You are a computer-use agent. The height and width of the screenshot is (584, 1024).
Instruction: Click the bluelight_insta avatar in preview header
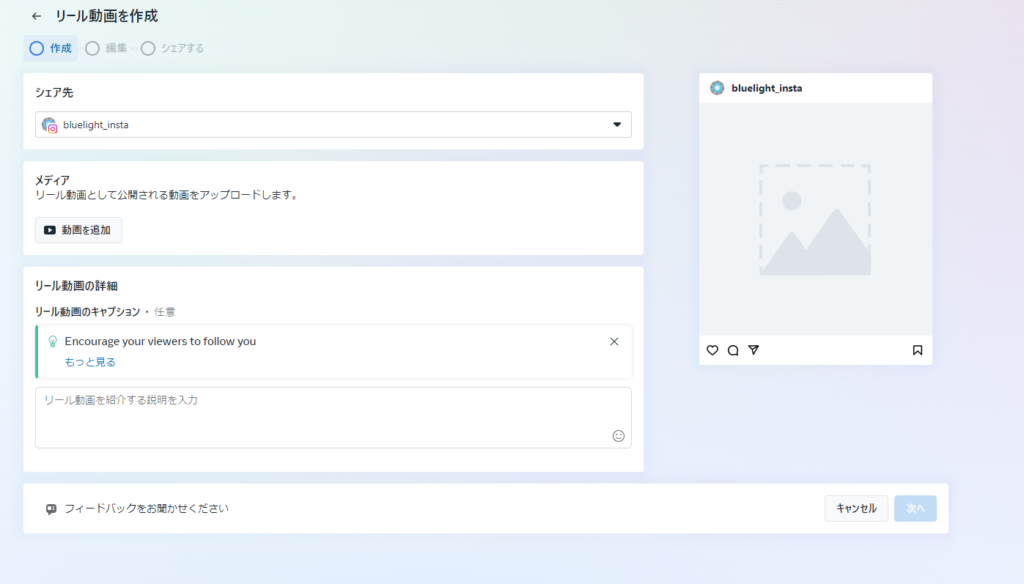[x=717, y=88]
